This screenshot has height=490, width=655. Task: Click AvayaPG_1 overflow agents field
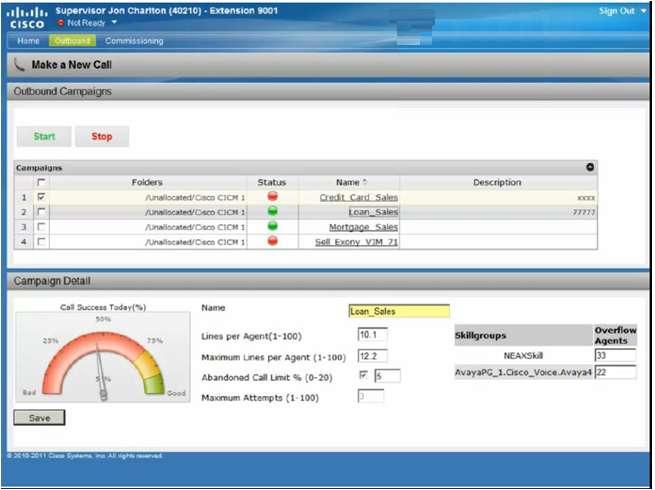tap(615, 372)
